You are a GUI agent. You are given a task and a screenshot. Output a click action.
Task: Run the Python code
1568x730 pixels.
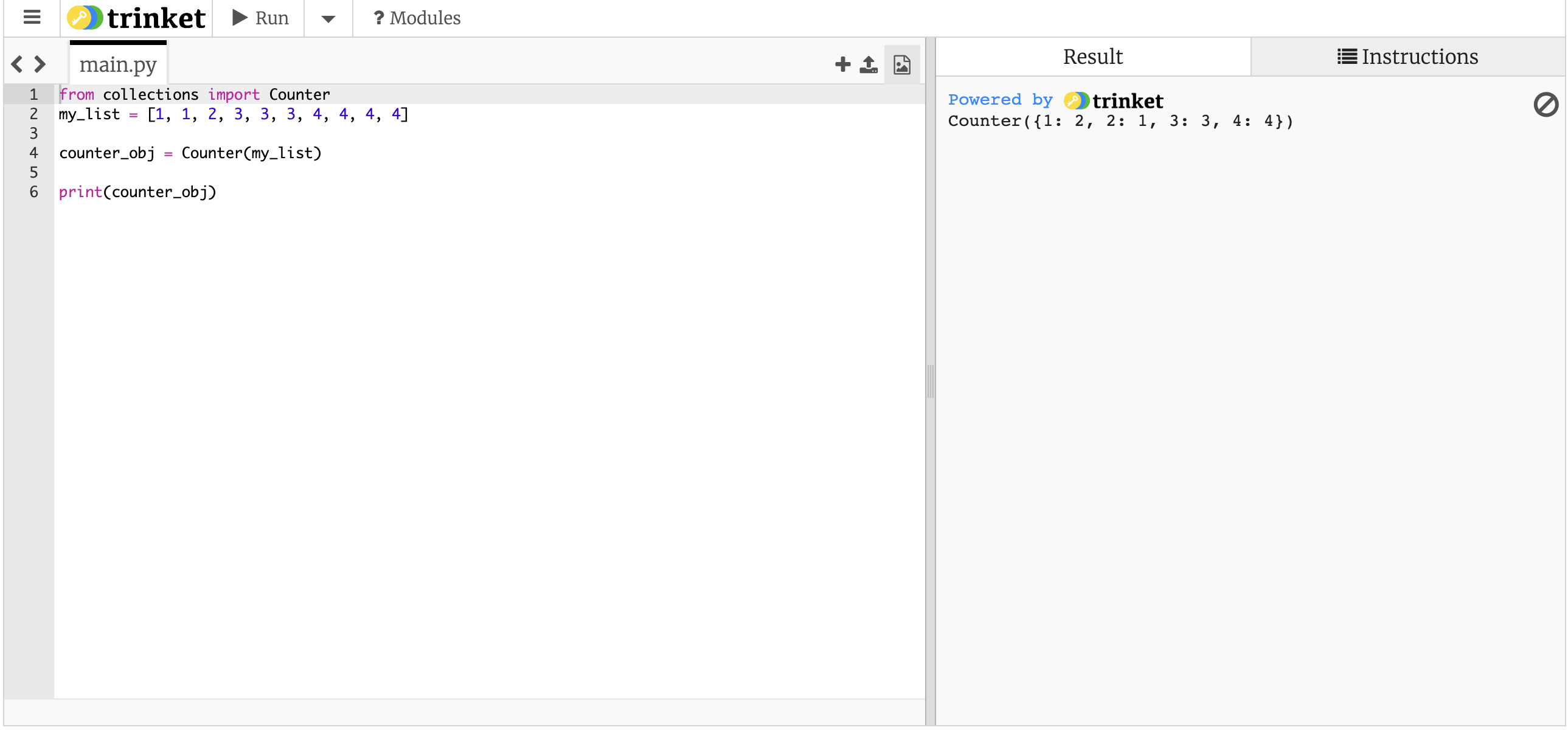point(260,18)
